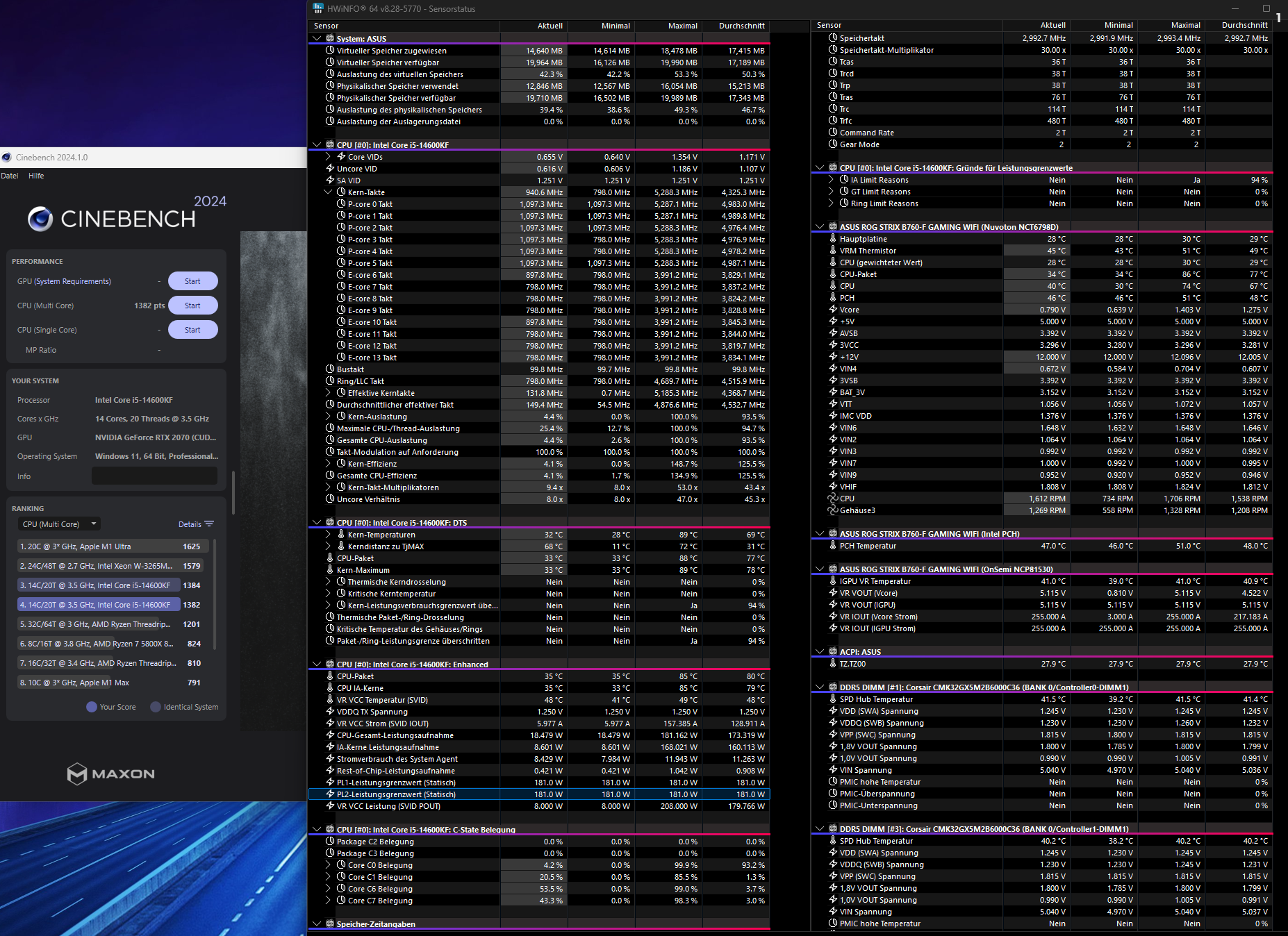This screenshot has height=936, width=1288.
Task: Click clock icon beside Virtueller Speicher zugewiesen
Action: coord(331,51)
